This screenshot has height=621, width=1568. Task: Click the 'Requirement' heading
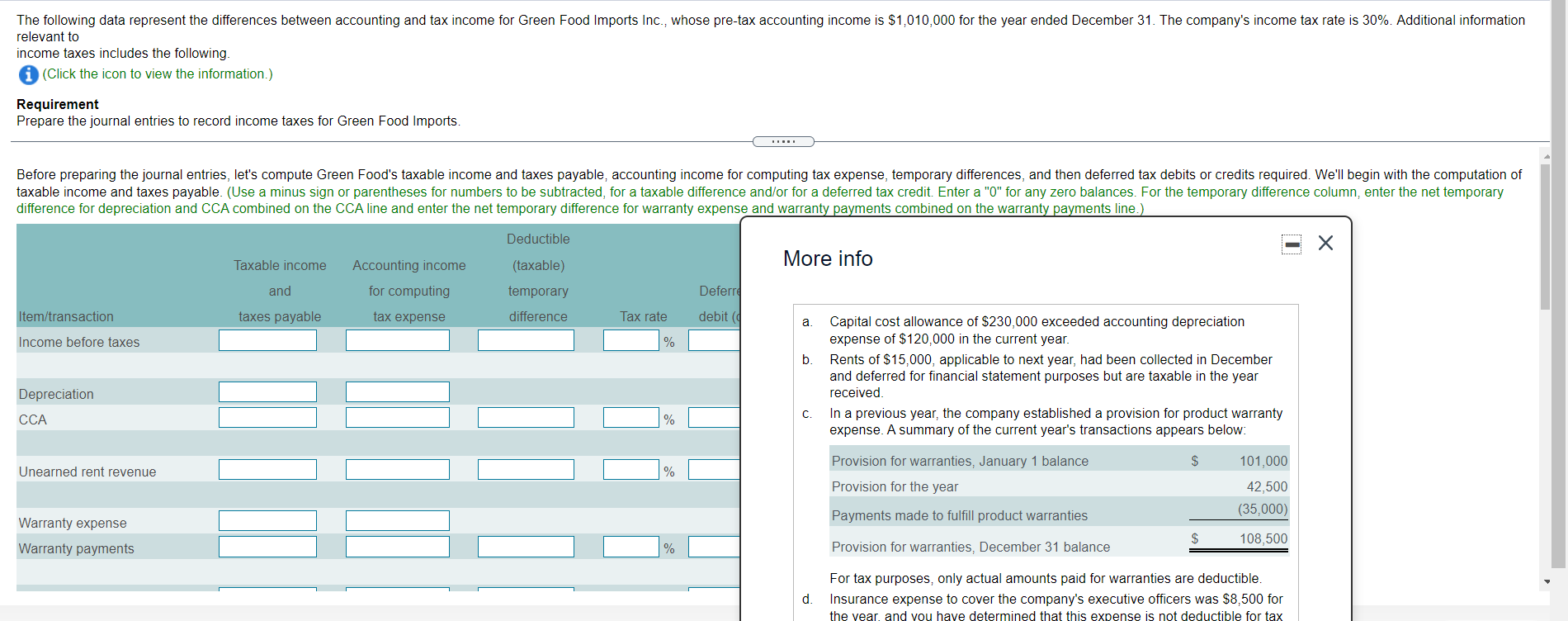click(x=58, y=104)
